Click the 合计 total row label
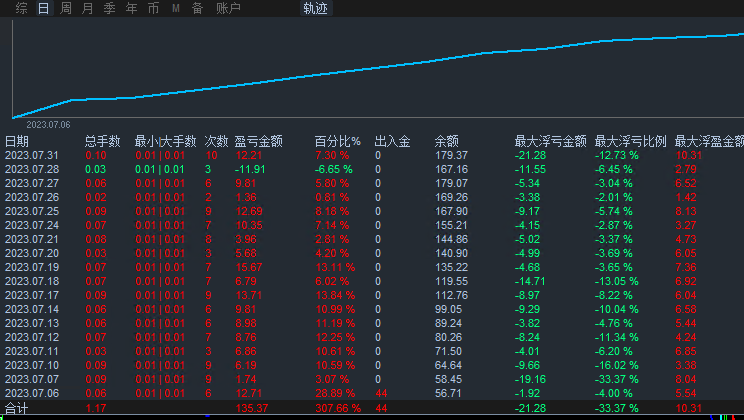This screenshot has height=420, width=744. coord(17,408)
